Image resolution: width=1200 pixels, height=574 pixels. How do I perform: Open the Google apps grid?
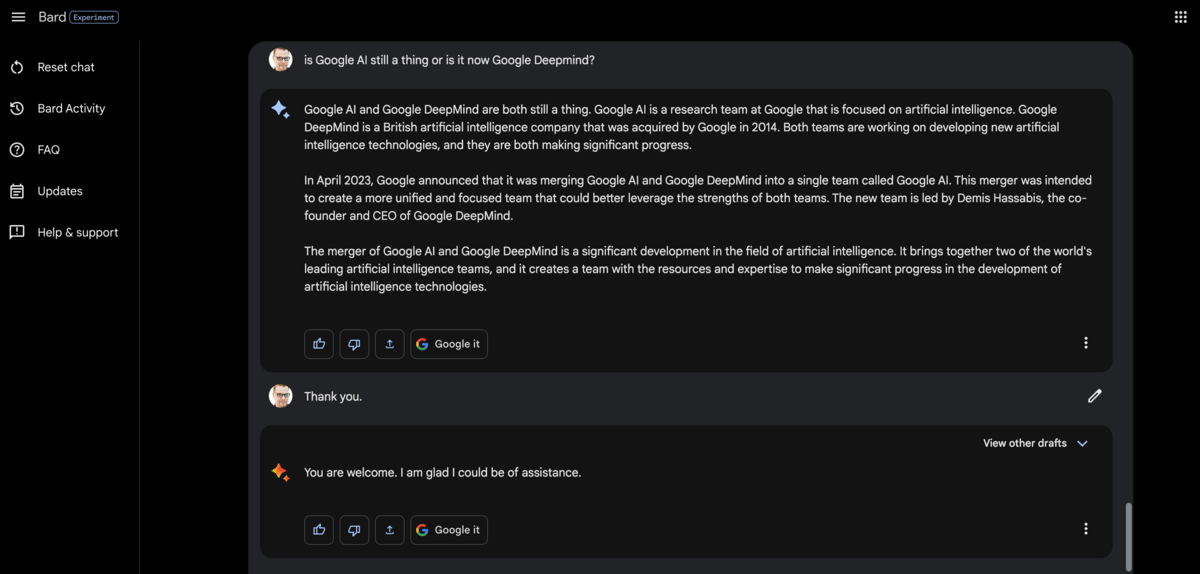pyautogui.click(x=1180, y=17)
